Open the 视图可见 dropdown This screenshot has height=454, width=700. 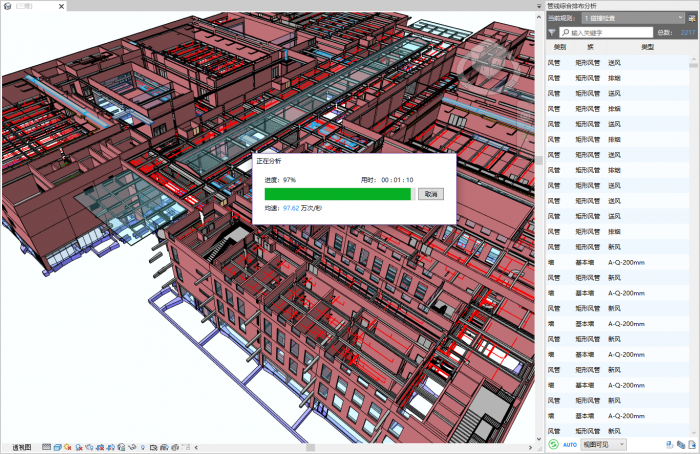click(x=603, y=444)
